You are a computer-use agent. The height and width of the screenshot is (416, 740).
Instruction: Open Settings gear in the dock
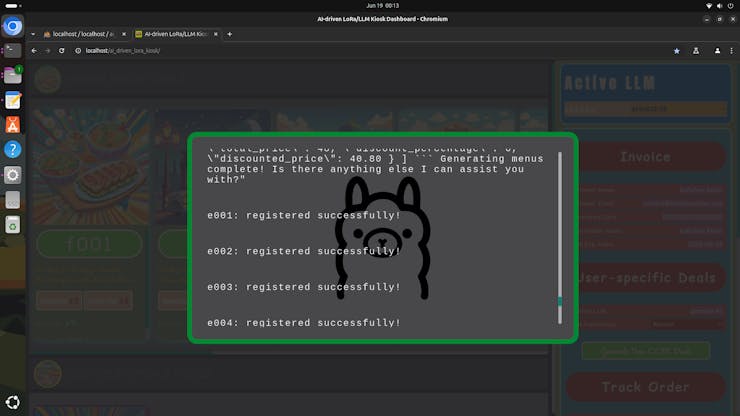point(13,175)
